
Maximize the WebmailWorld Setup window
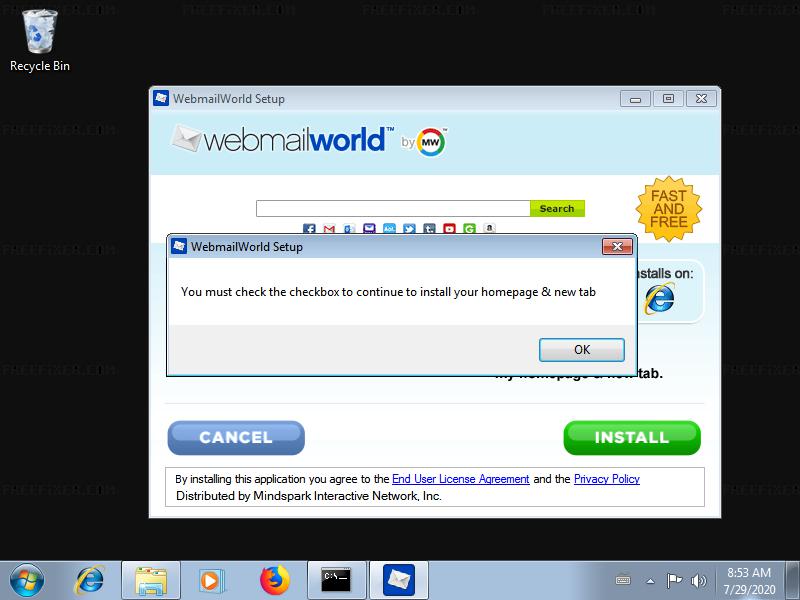pyautogui.click(x=668, y=98)
